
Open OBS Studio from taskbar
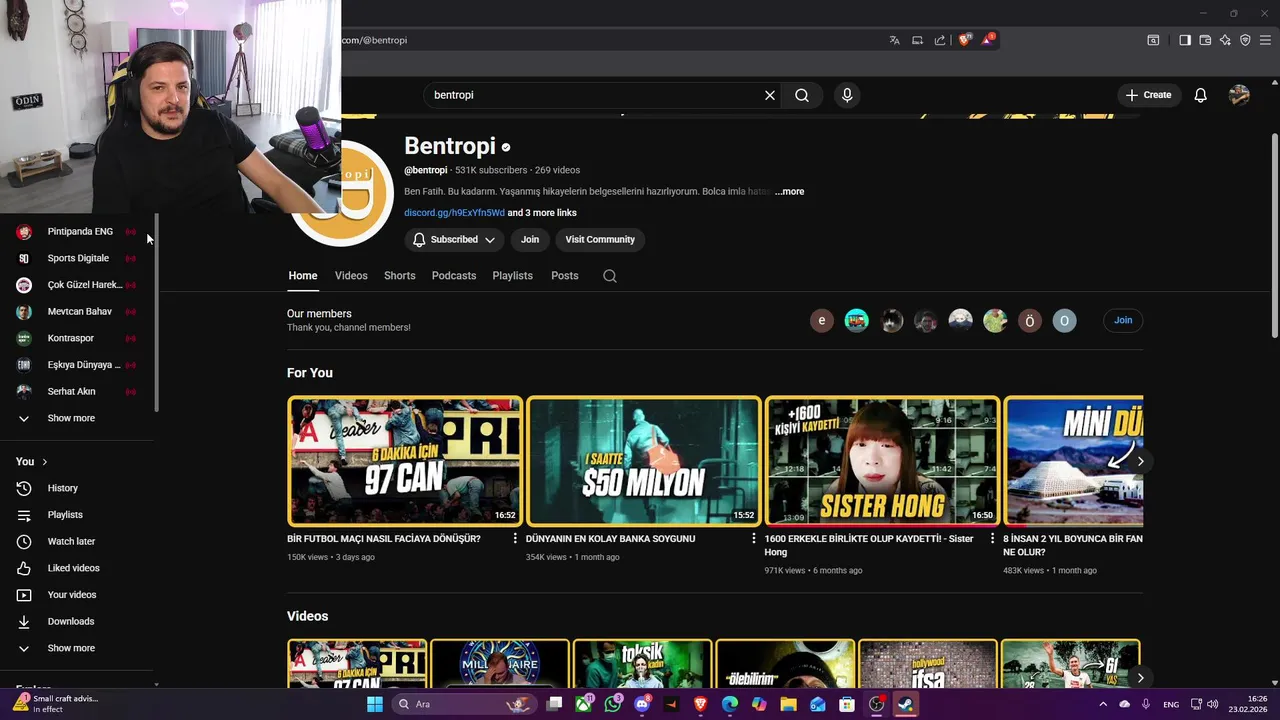point(877,704)
